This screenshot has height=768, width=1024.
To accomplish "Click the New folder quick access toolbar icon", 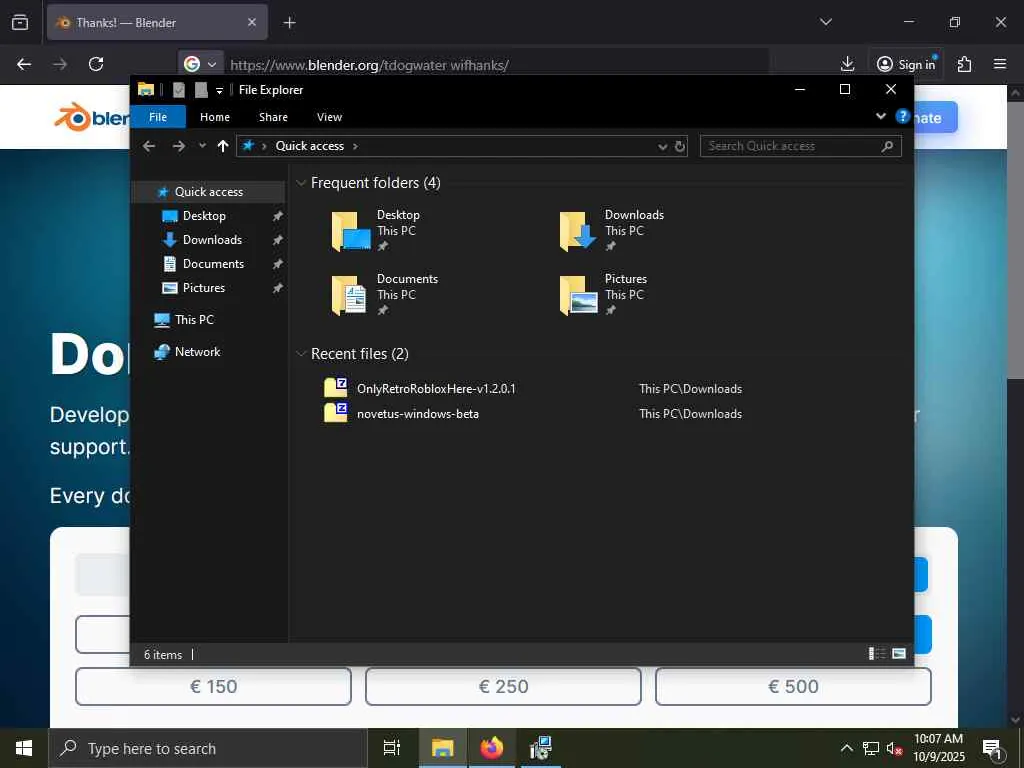I will point(201,90).
